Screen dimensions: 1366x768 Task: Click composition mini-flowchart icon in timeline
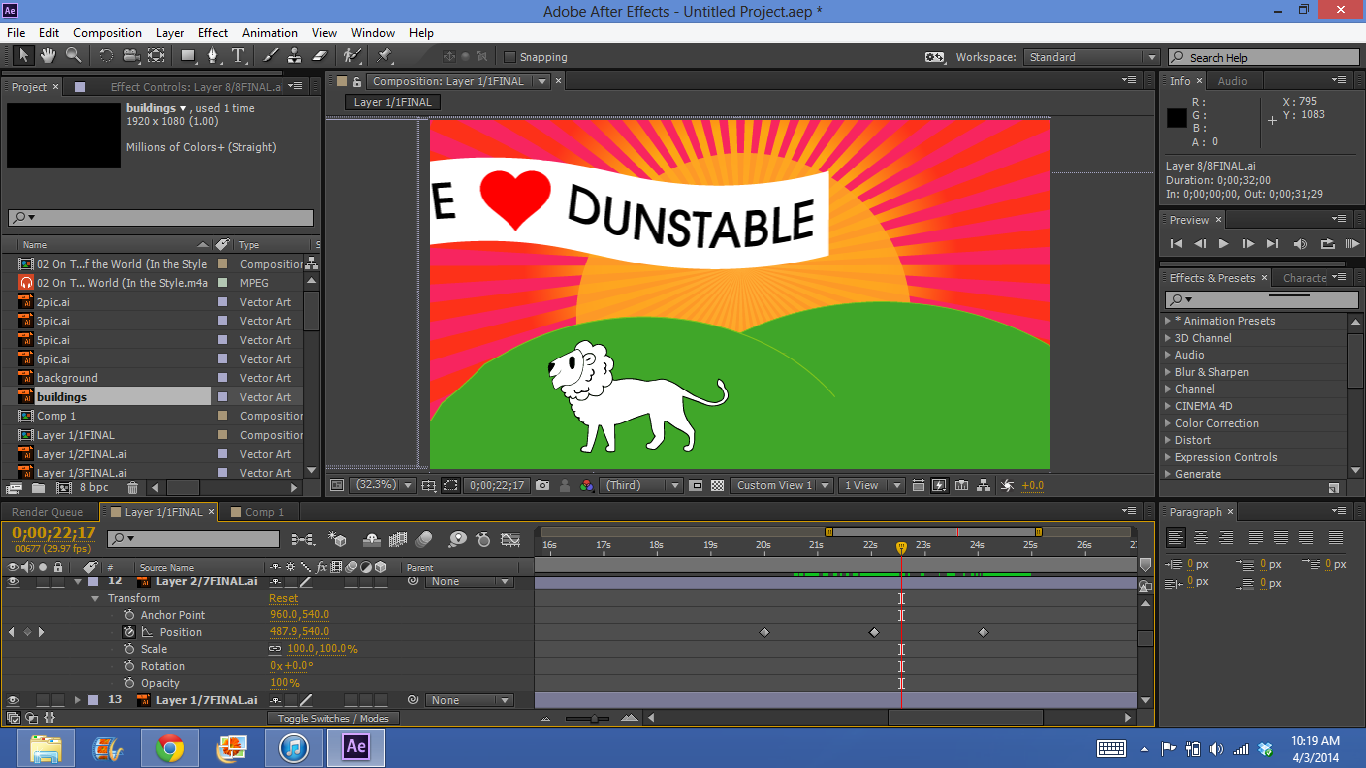tap(302, 539)
